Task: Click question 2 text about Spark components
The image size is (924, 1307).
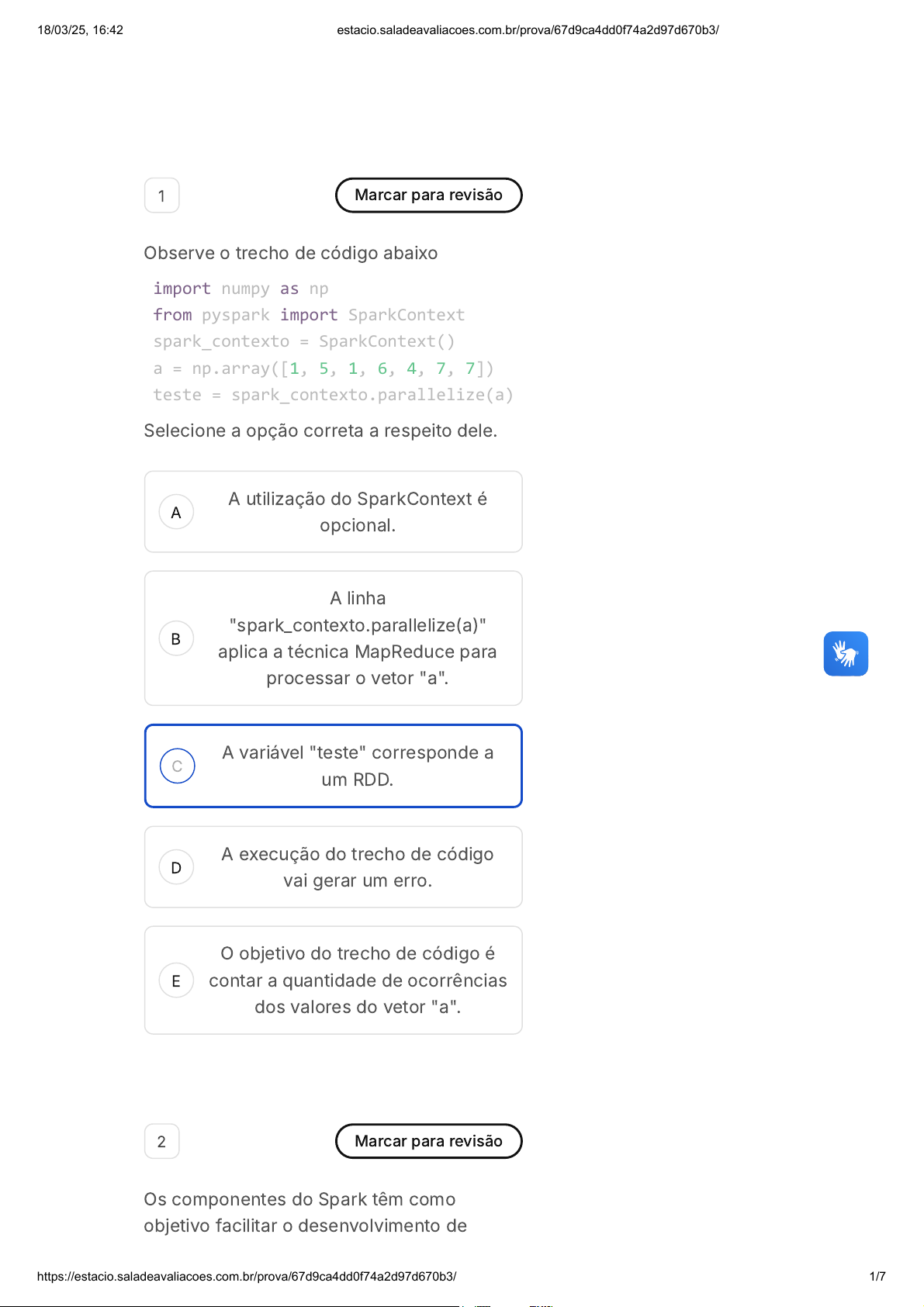Action: click(305, 1212)
